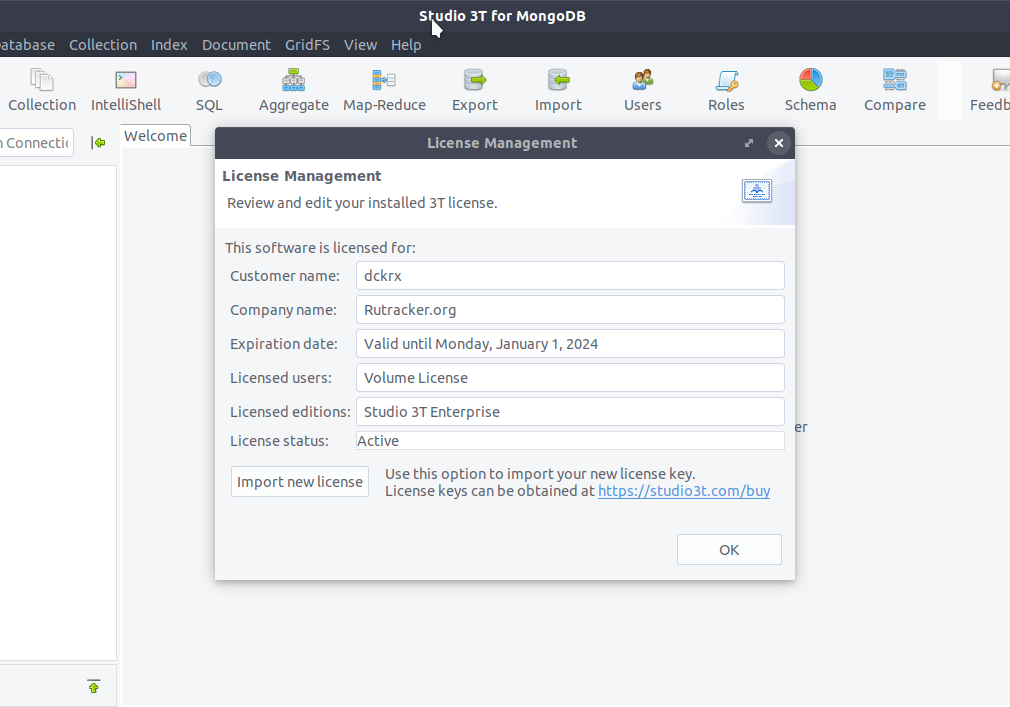Open the View menu
1010x707 pixels.
pyautogui.click(x=360, y=45)
